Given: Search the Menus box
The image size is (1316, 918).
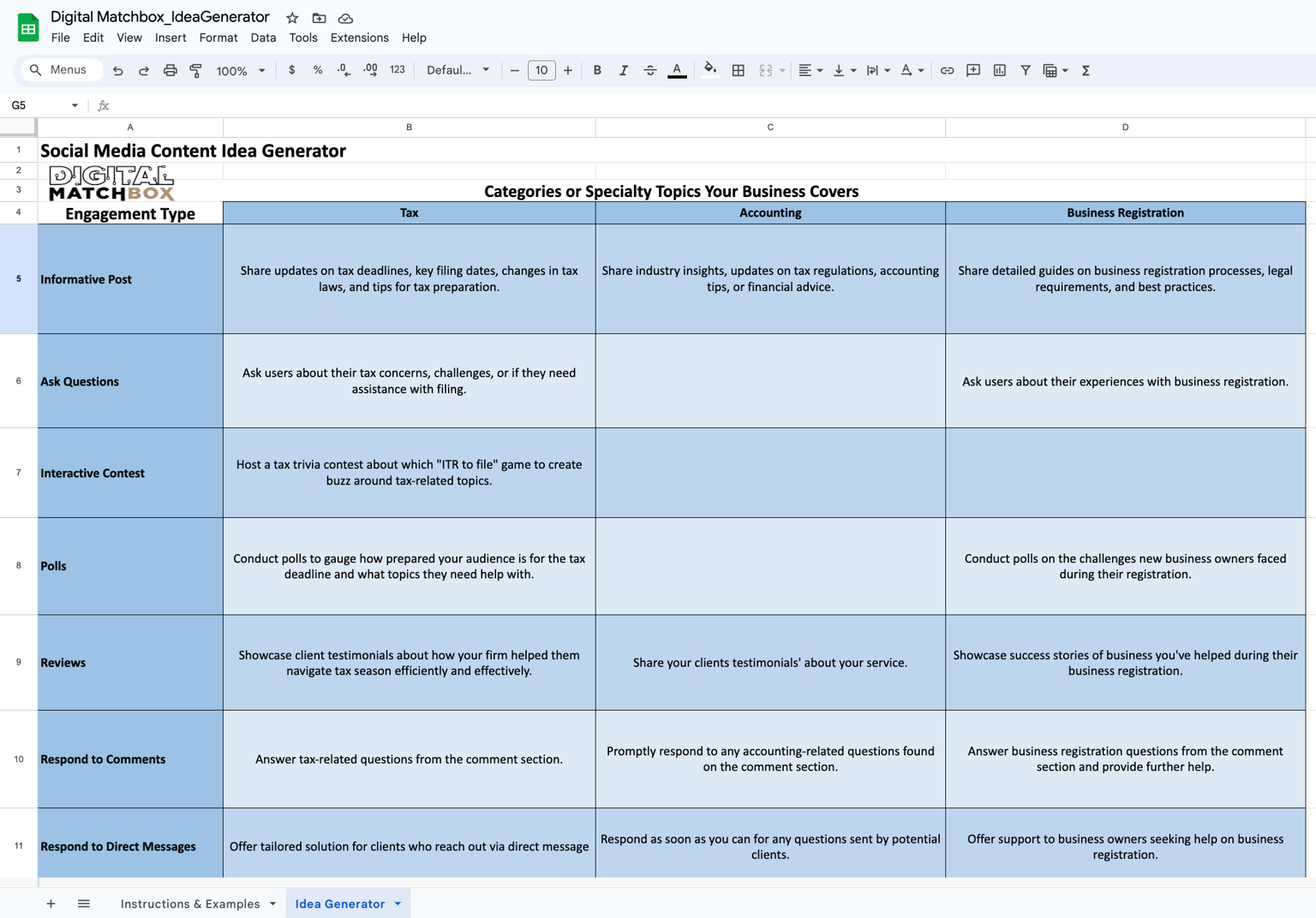Looking at the screenshot, I should pos(60,70).
